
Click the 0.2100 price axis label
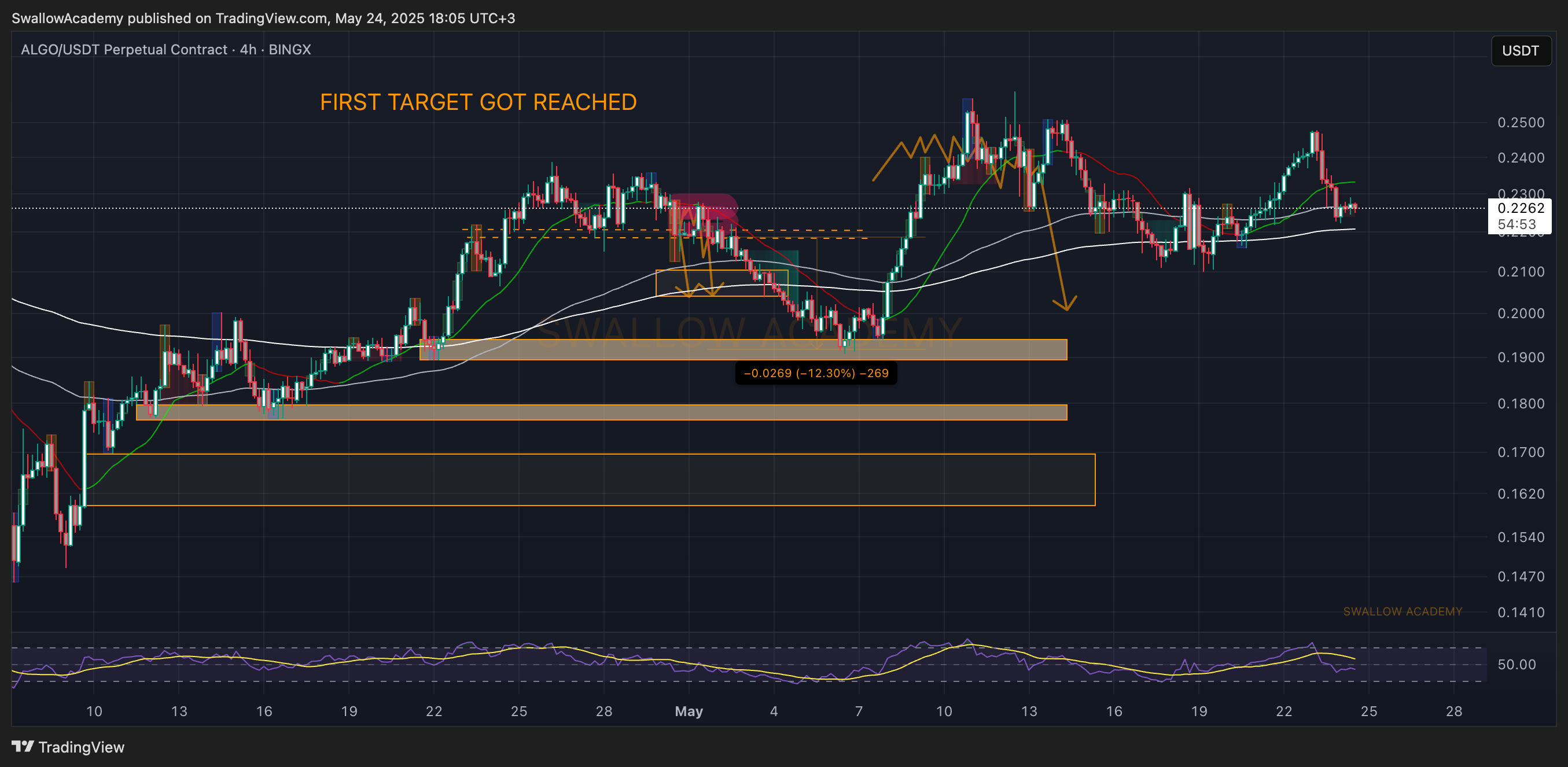tap(1521, 271)
